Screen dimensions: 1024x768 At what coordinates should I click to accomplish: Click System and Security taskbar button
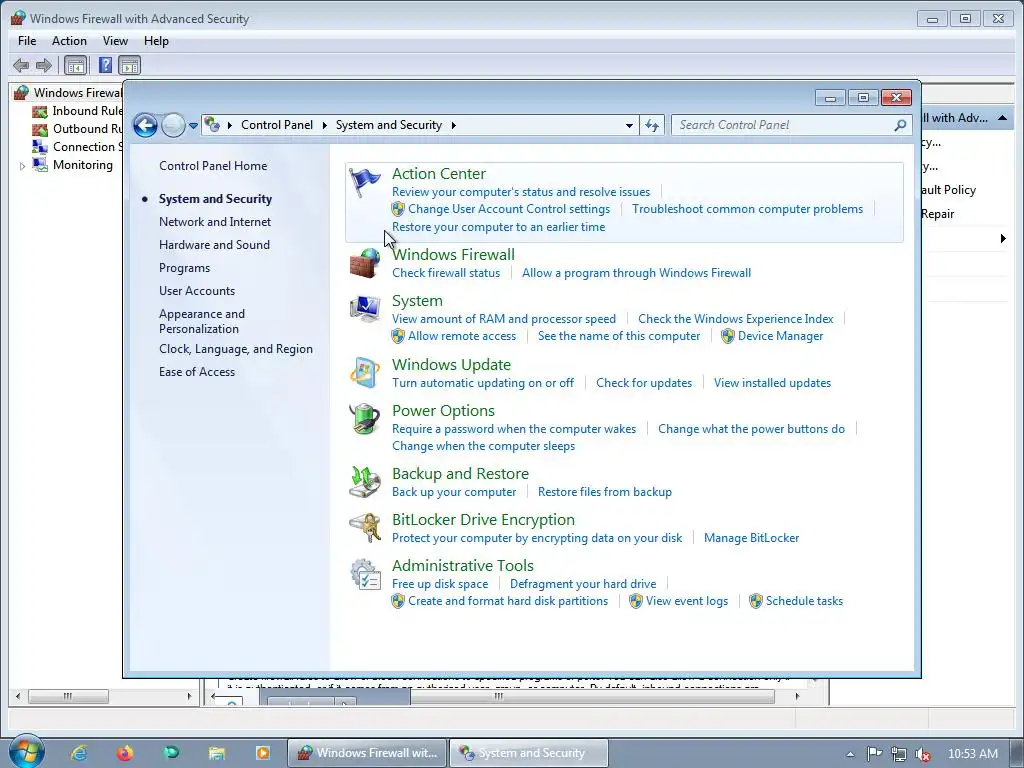click(529, 753)
